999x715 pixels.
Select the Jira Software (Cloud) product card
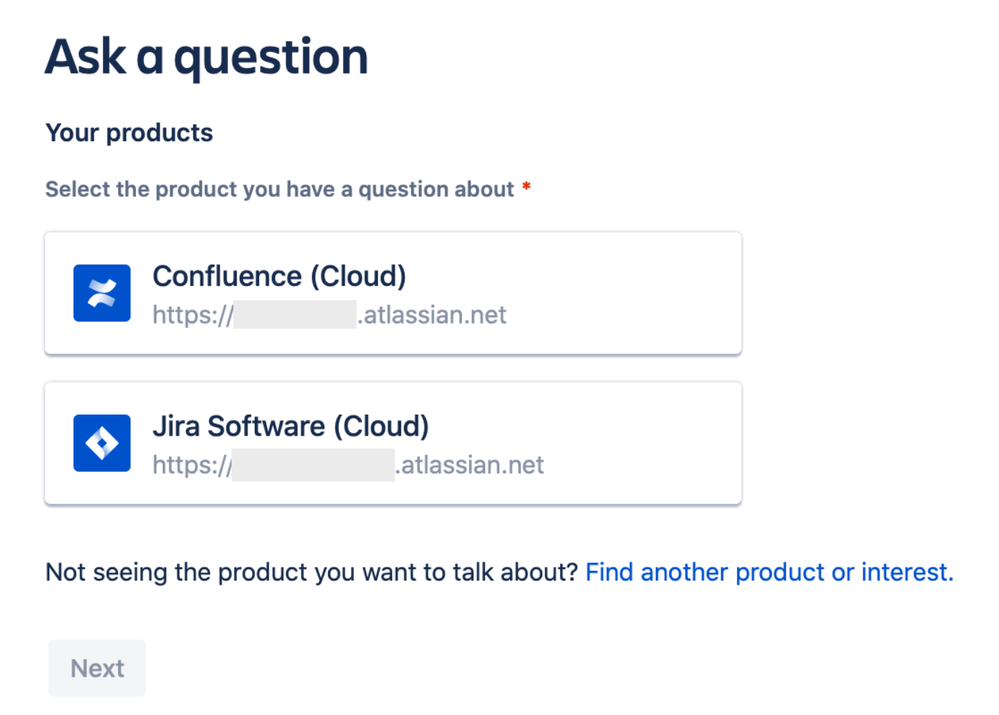tap(393, 443)
